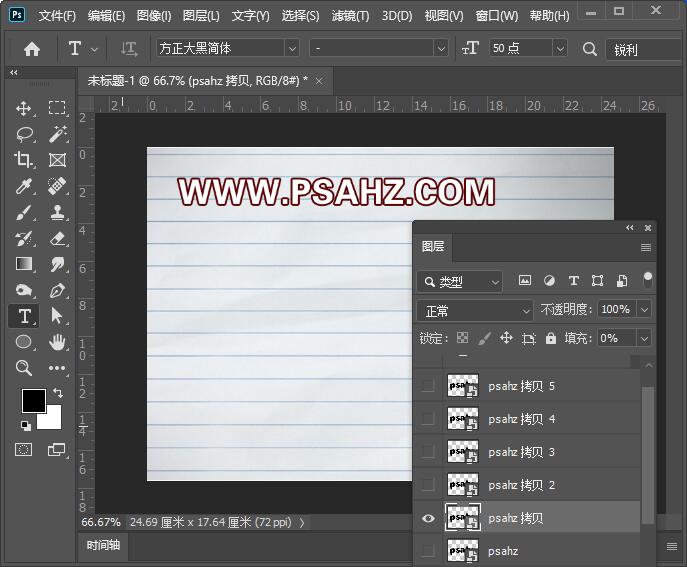Viewport: 687px width, 567px height.
Task: Toggle Quick Mask mode
Action: [x=23, y=450]
